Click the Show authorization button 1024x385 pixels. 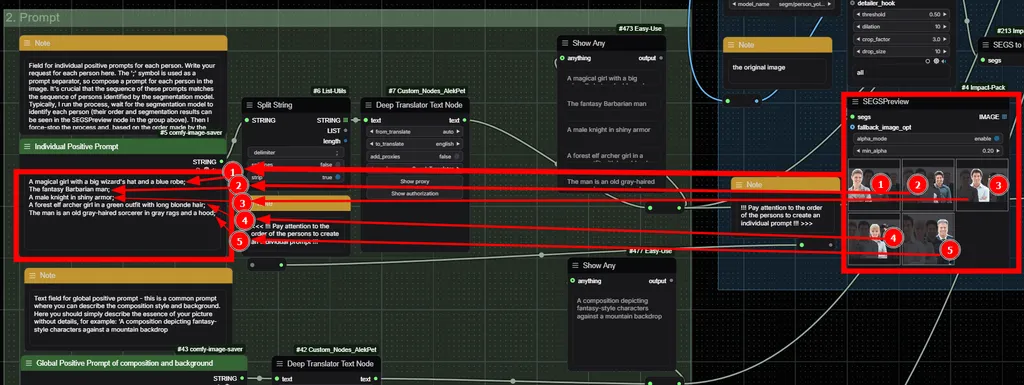pos(414,193)
